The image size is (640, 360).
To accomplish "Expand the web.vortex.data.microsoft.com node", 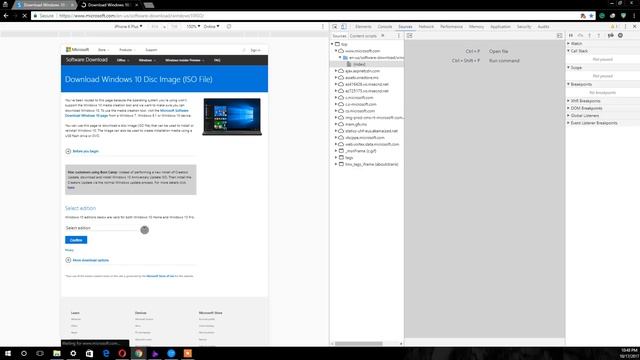I will point(336,144).
